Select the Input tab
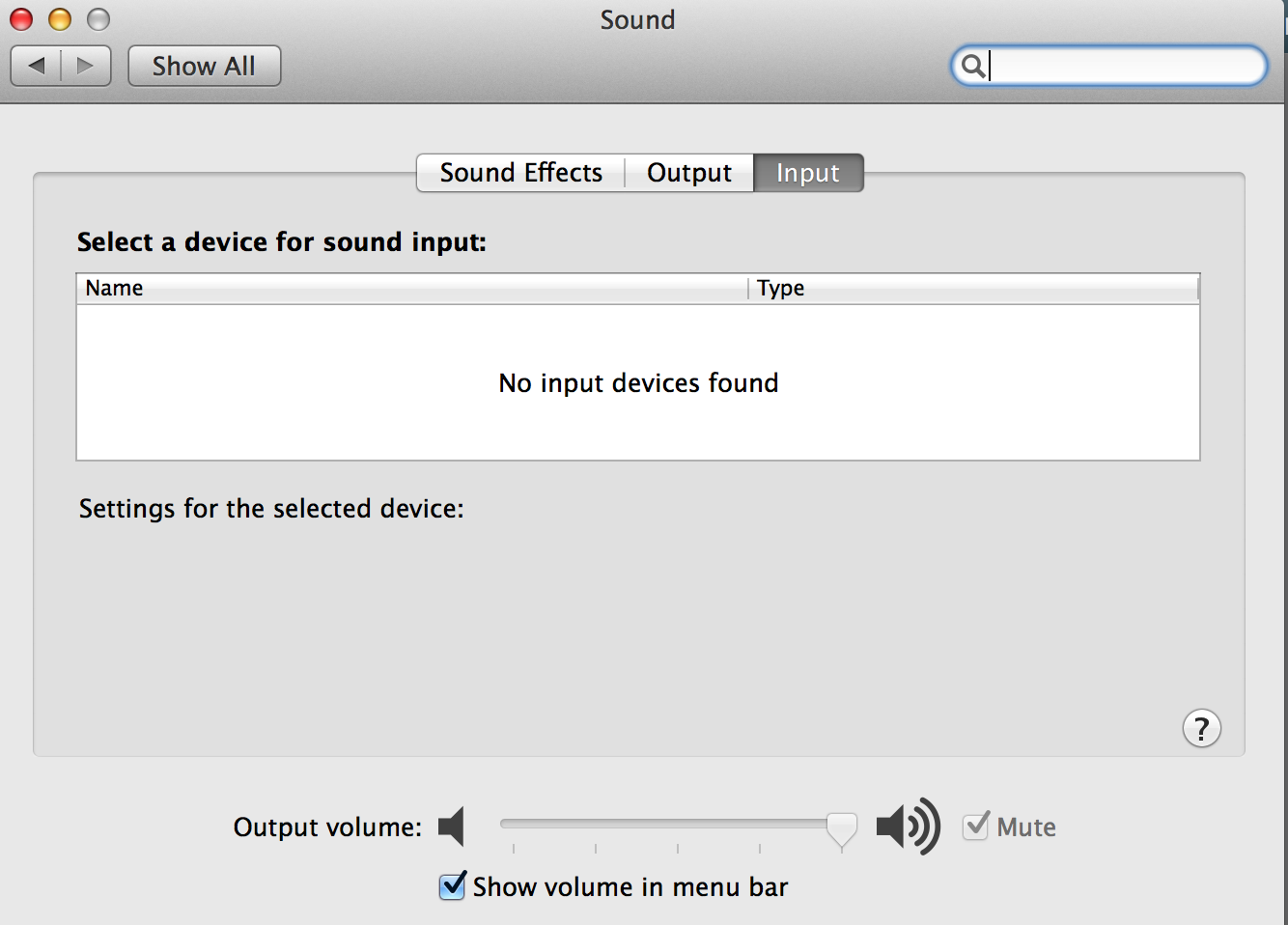This screenshot has width=1288, height=925. tap(808, 172)
